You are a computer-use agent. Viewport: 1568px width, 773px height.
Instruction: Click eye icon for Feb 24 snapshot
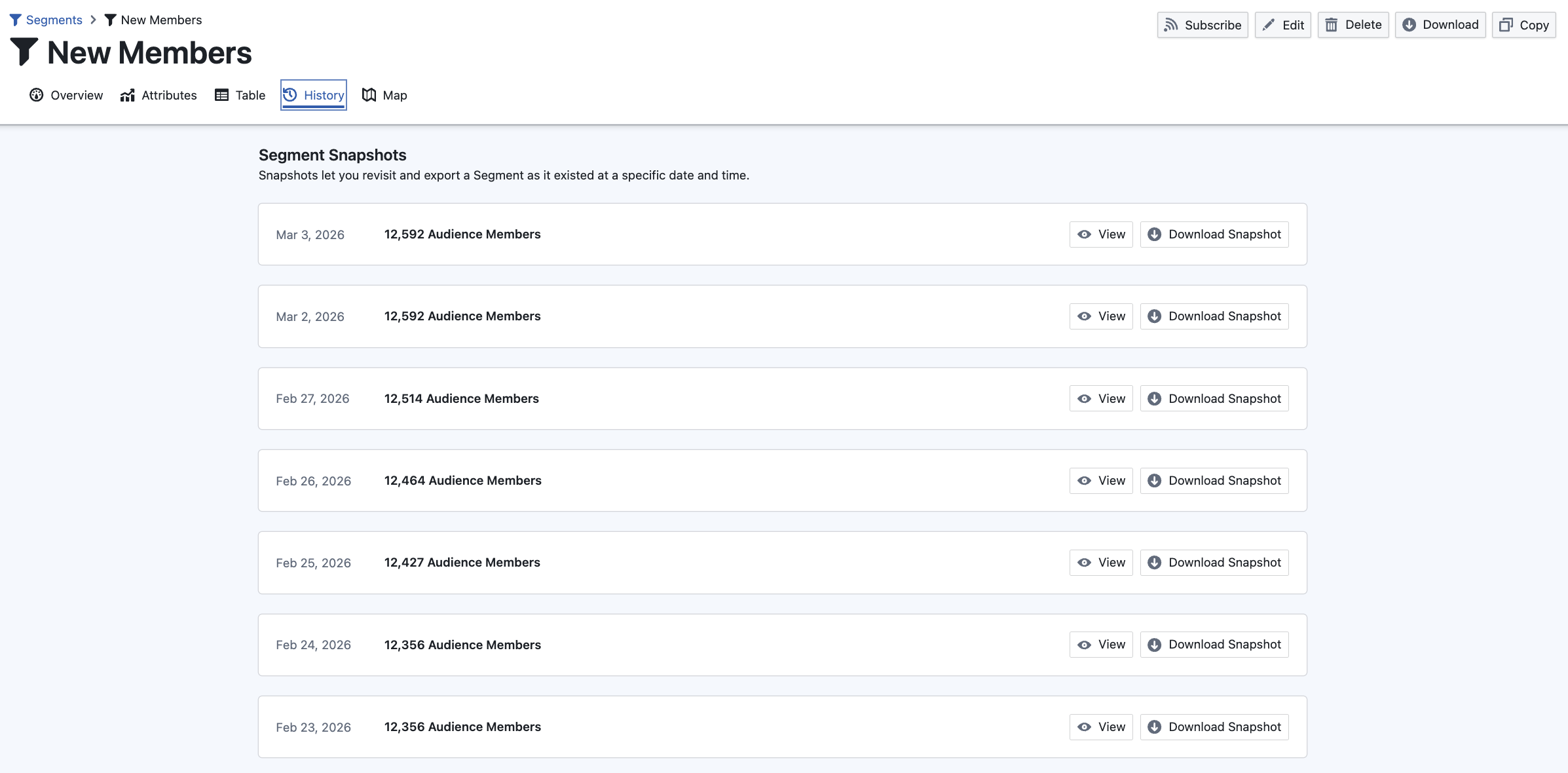[1085, 645]
